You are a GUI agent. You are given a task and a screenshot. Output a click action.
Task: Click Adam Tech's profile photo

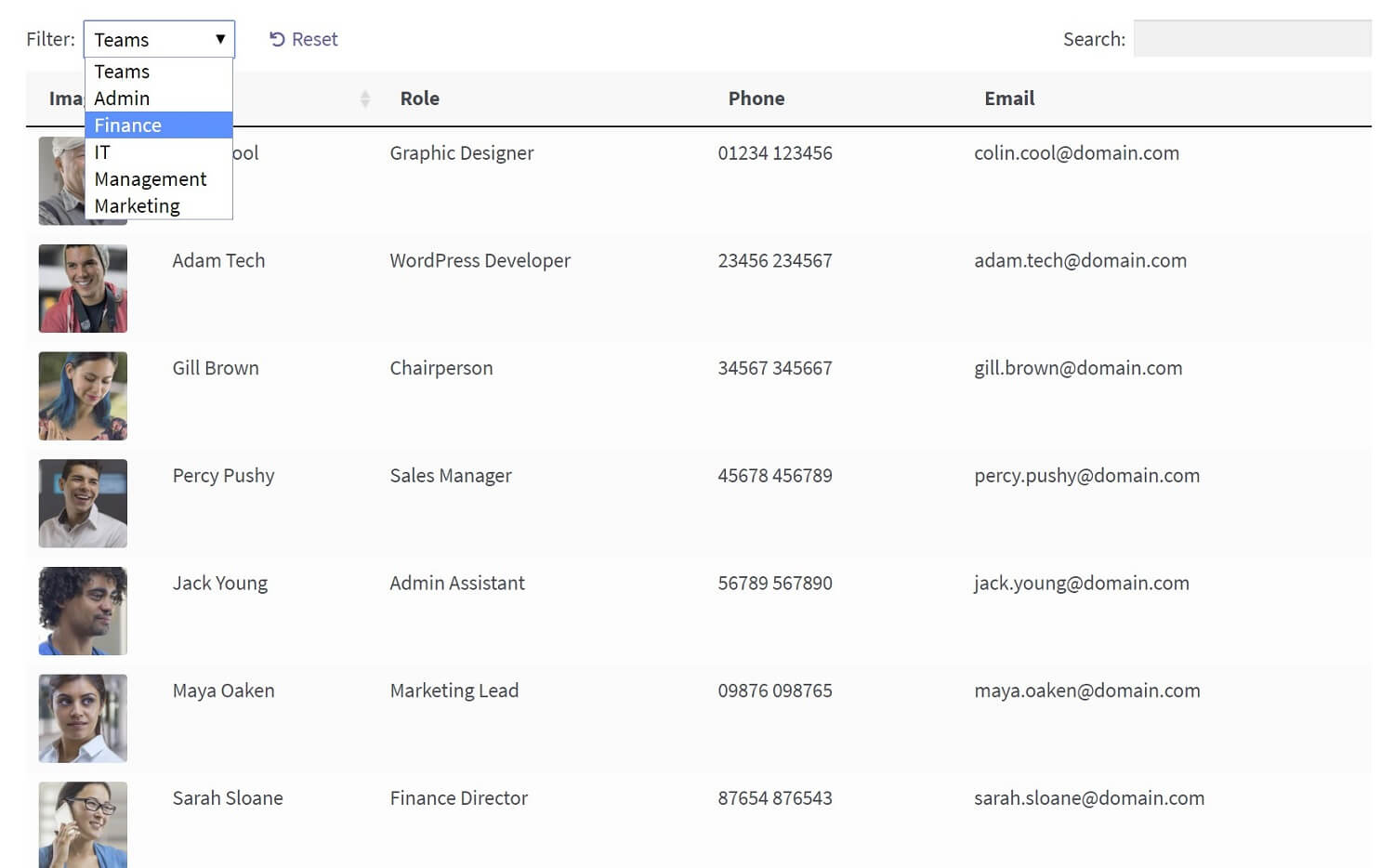(82, 288)
